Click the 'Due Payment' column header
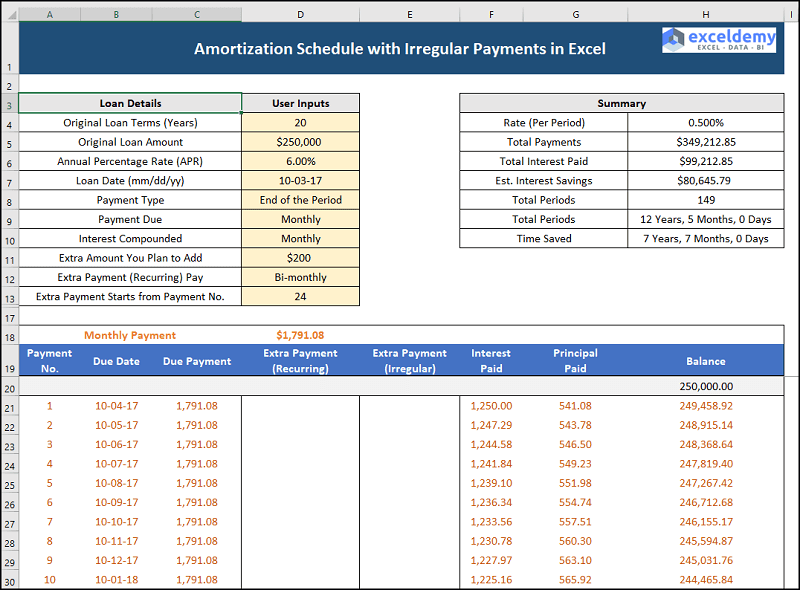The image size is (800, 590). (197, 361)
